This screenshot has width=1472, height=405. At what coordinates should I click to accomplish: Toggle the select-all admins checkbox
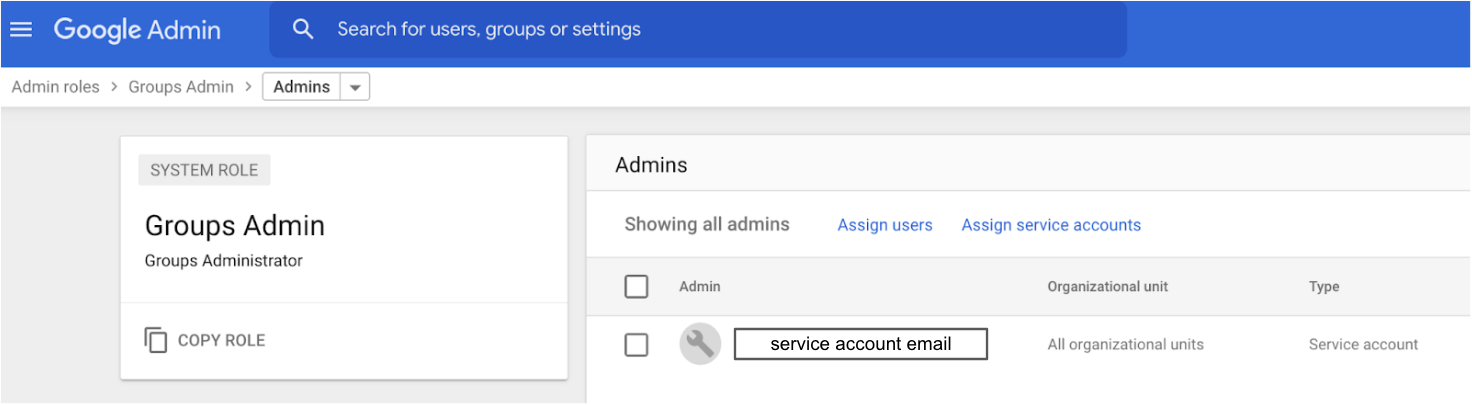point(636,287)
